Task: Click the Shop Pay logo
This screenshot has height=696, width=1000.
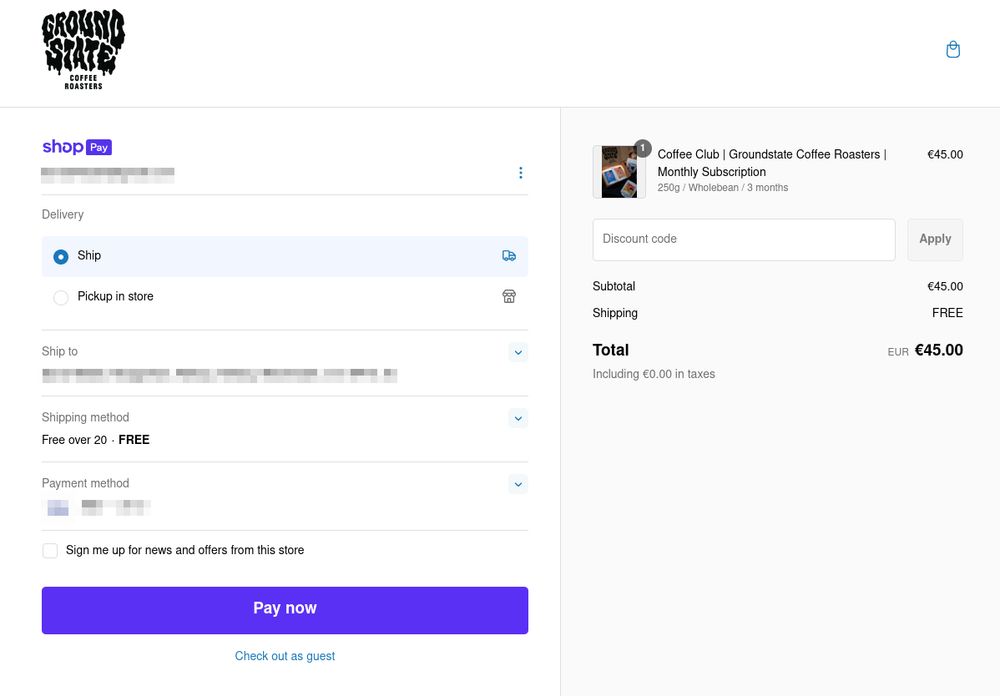Action: [77, 147]
